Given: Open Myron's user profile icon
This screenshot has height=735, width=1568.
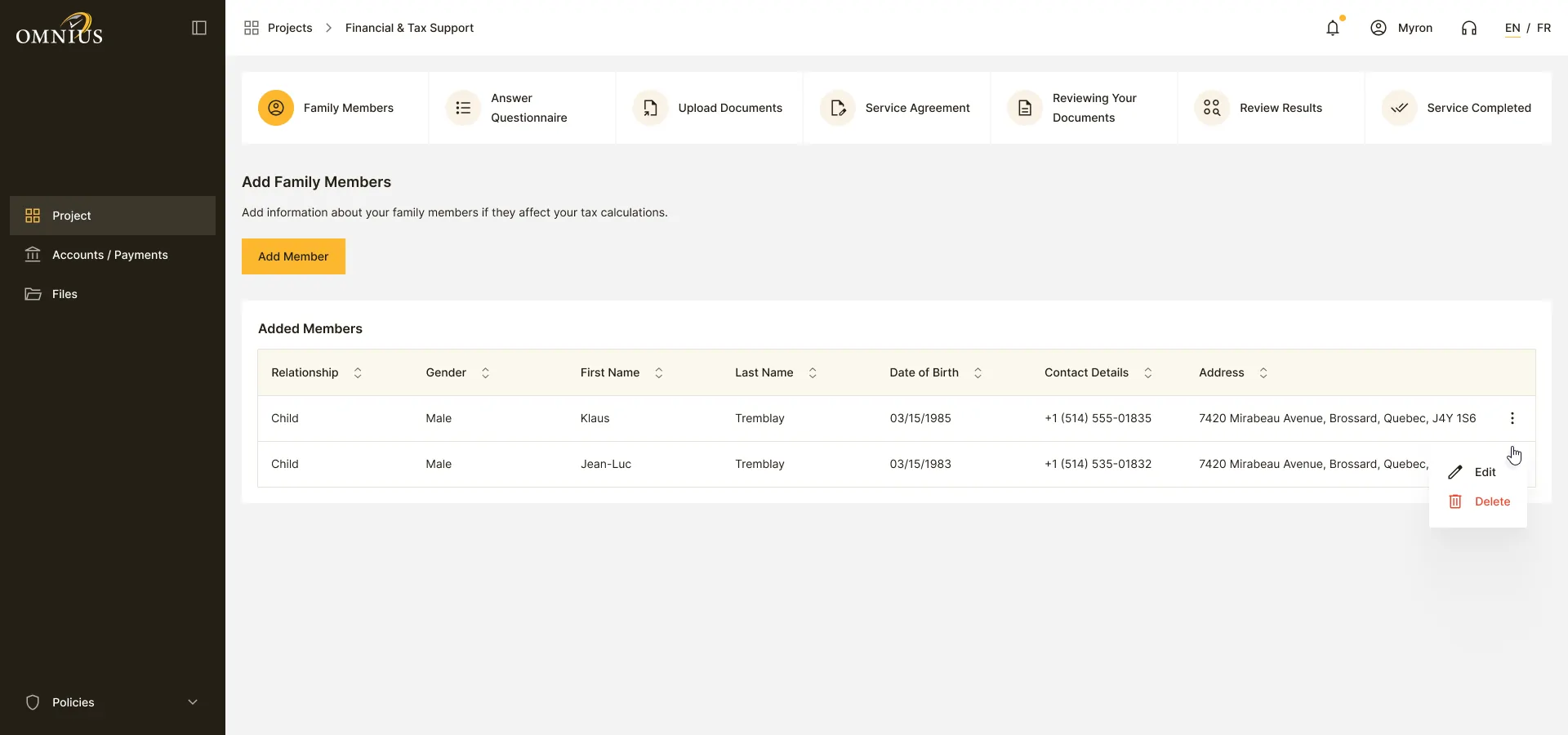Looking at the screenshot, I should pos(1379,28).
